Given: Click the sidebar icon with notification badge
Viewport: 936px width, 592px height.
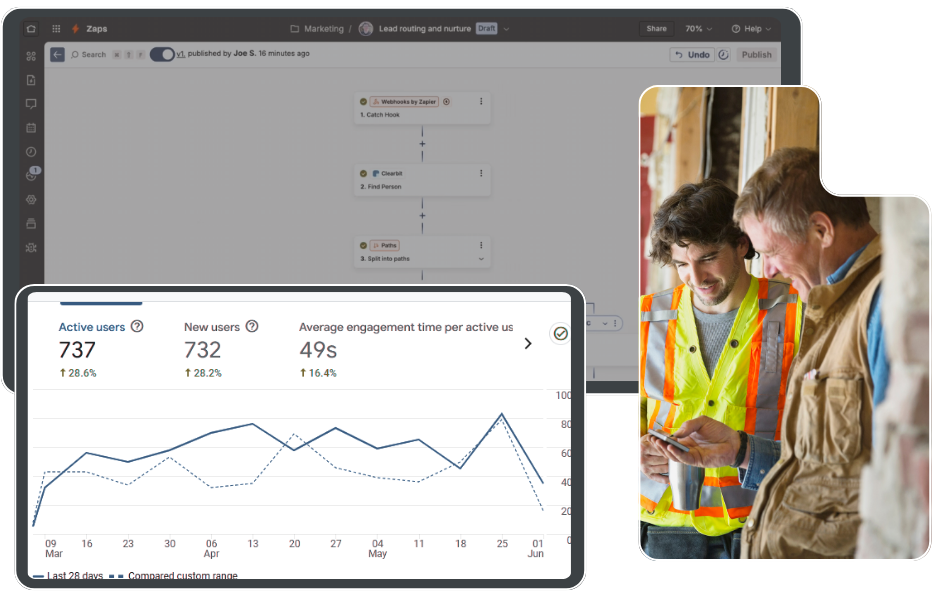Looking at the screenshot, I should coord(31,175).
